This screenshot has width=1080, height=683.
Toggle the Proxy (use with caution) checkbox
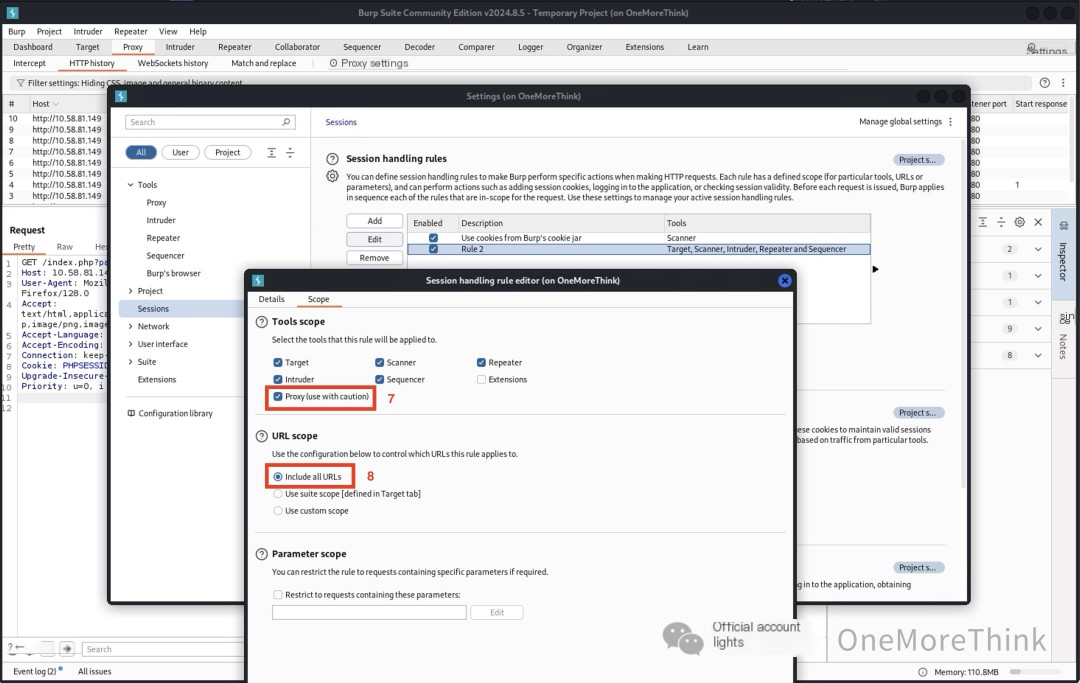point(278,397)
